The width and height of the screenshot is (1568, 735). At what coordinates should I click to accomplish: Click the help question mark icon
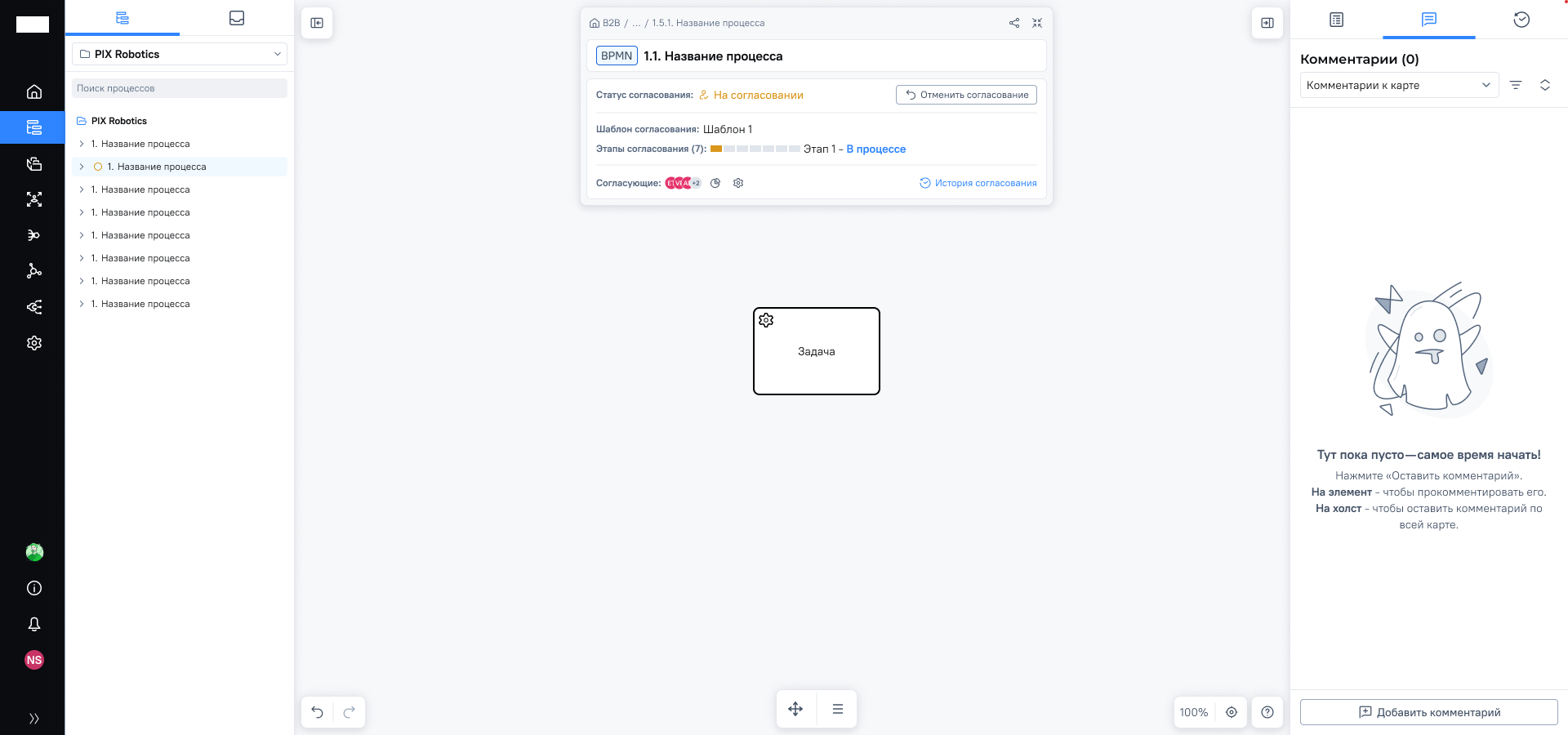1267,712
